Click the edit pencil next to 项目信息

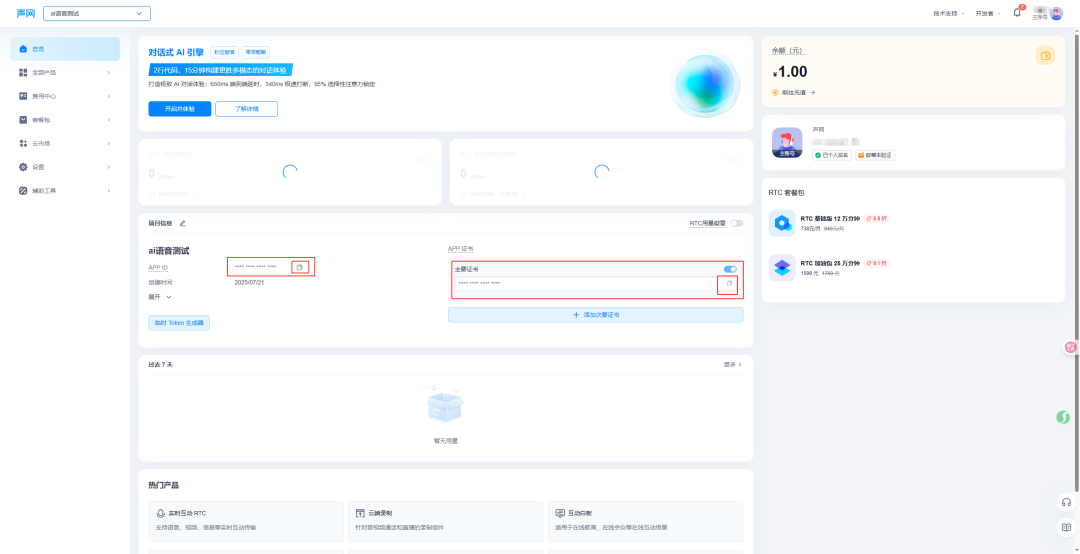(183, 223)
